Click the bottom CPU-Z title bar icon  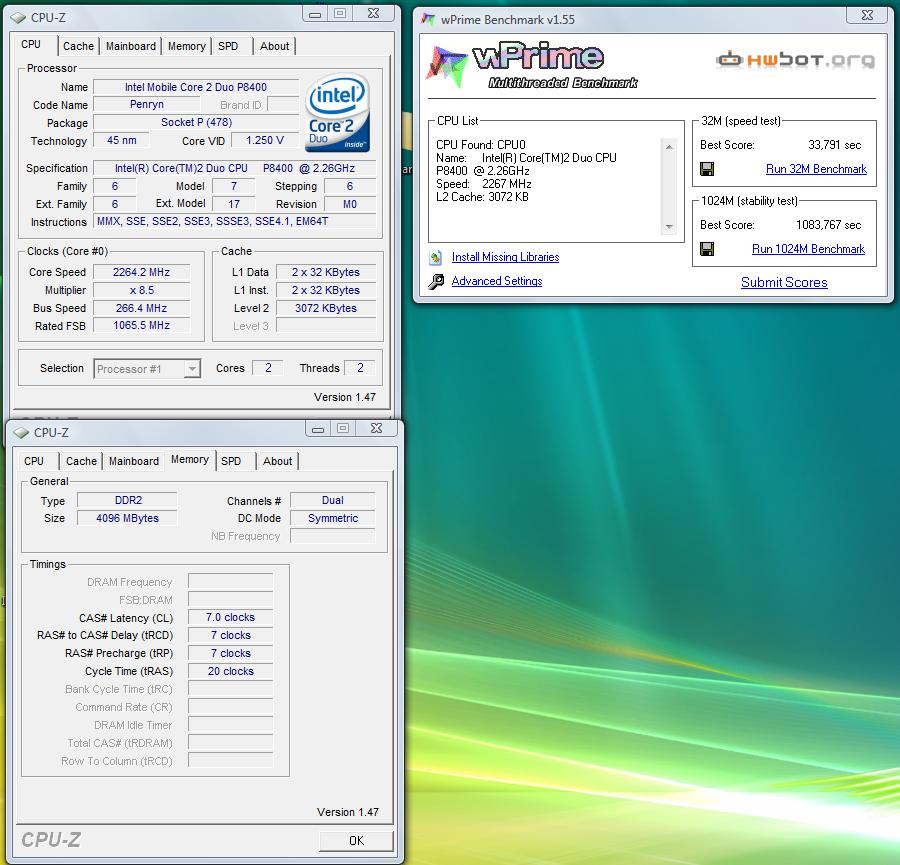pyautogui.click(x=21, y=432)
